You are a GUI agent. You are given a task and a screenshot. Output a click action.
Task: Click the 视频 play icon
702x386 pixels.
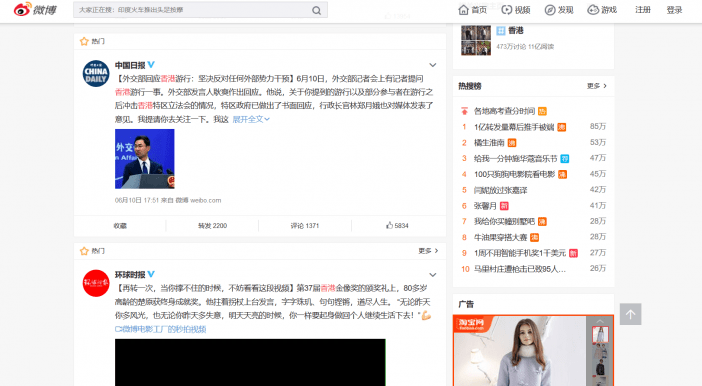[506, 10]
